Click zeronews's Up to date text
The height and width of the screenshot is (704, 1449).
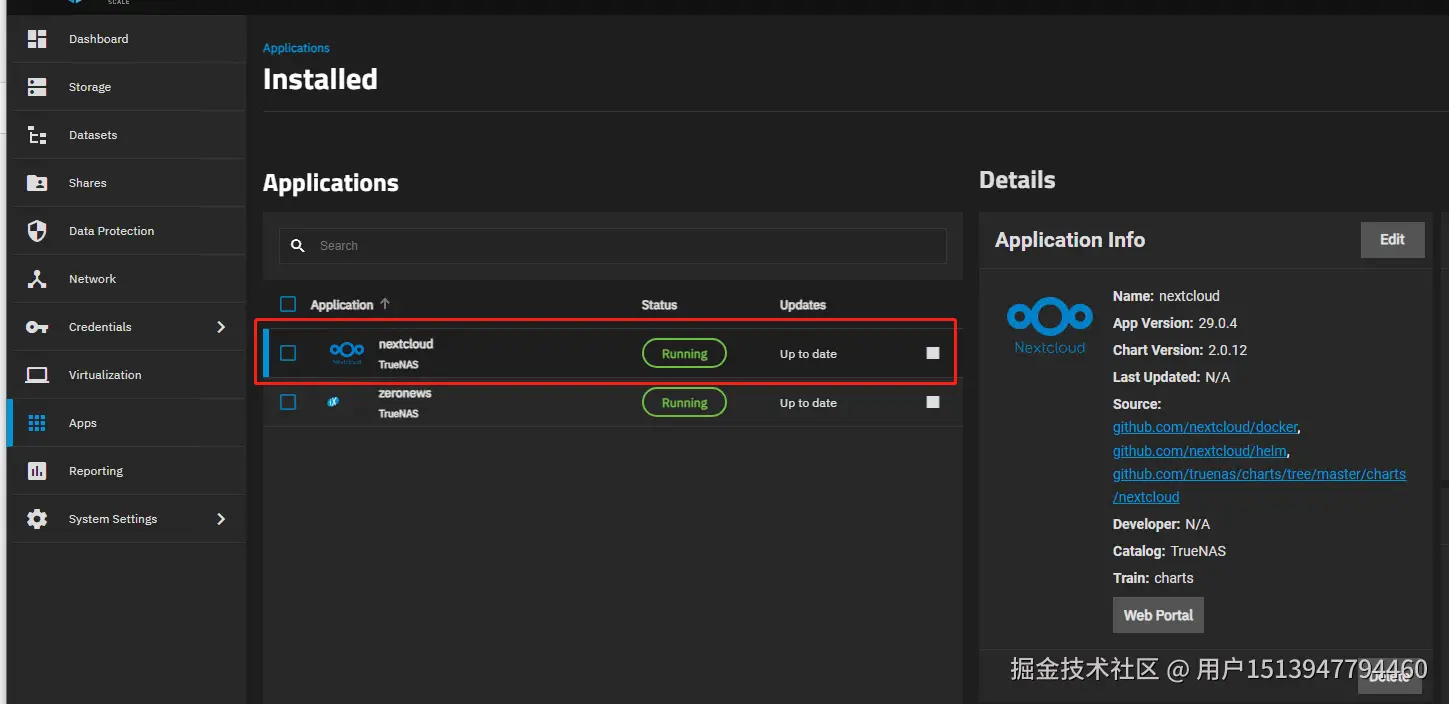pos(808,403)
